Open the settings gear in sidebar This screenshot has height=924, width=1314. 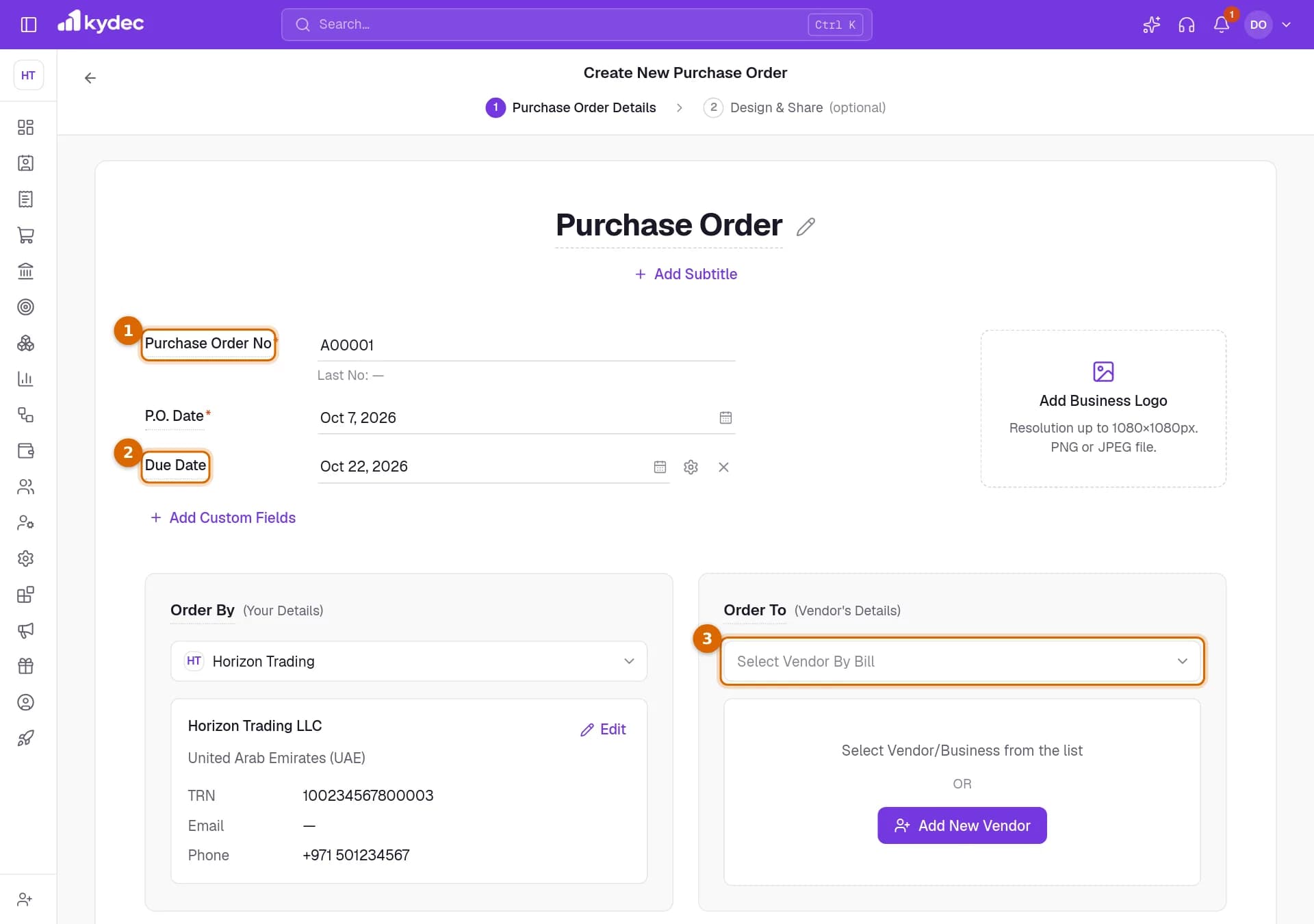pos(25,559)
